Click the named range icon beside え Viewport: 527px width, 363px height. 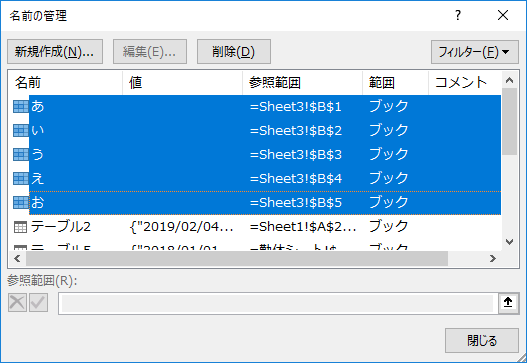pyautogui.click(x=21, y=178)
